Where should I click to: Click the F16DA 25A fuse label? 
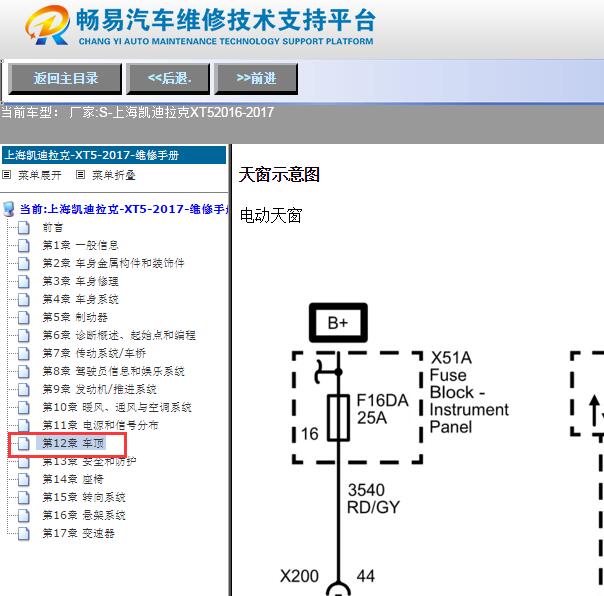click(382, 409)
